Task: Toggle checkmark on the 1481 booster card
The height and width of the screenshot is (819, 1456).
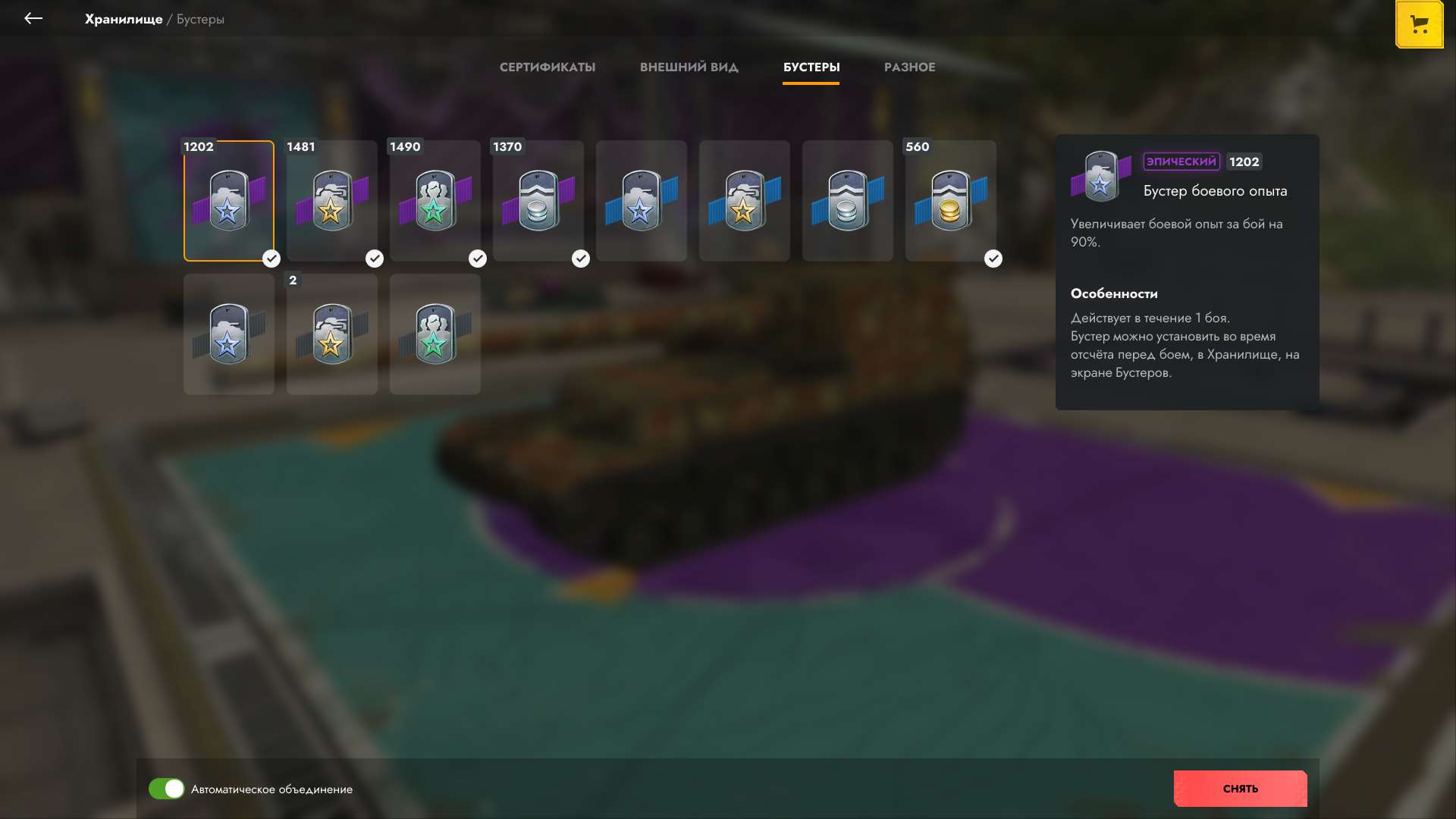Action: 375,259
